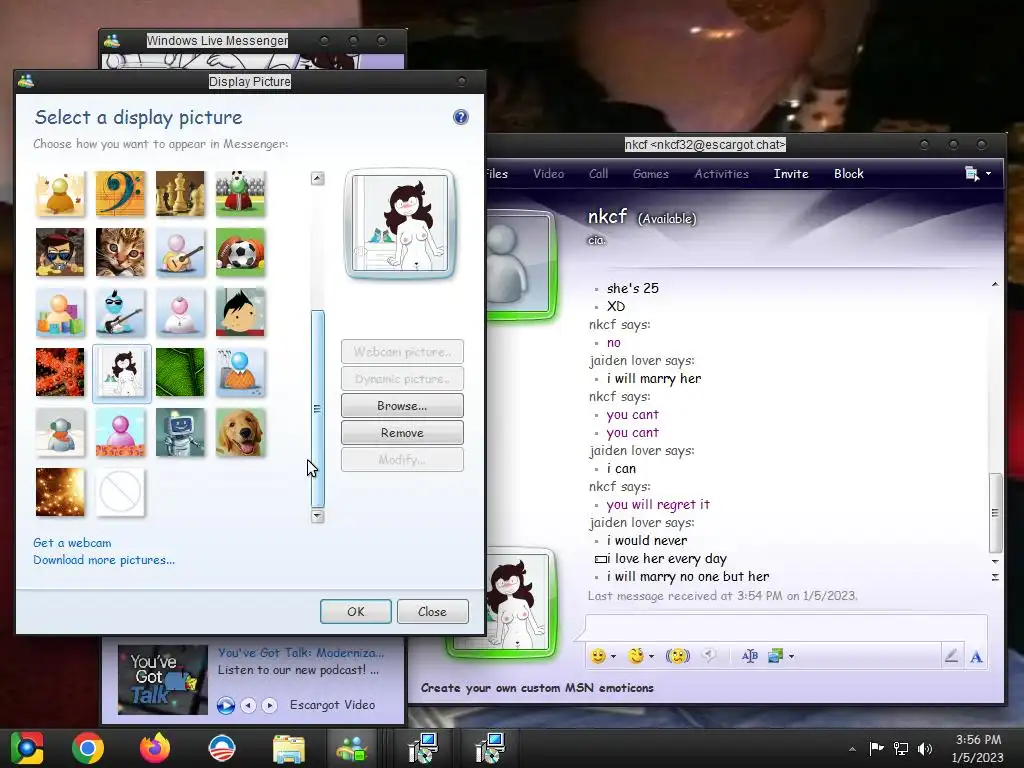The width and height of the screenshot is (1024, 768).
Task: Open the Display Picture help icon
Action: pos(460,117)
